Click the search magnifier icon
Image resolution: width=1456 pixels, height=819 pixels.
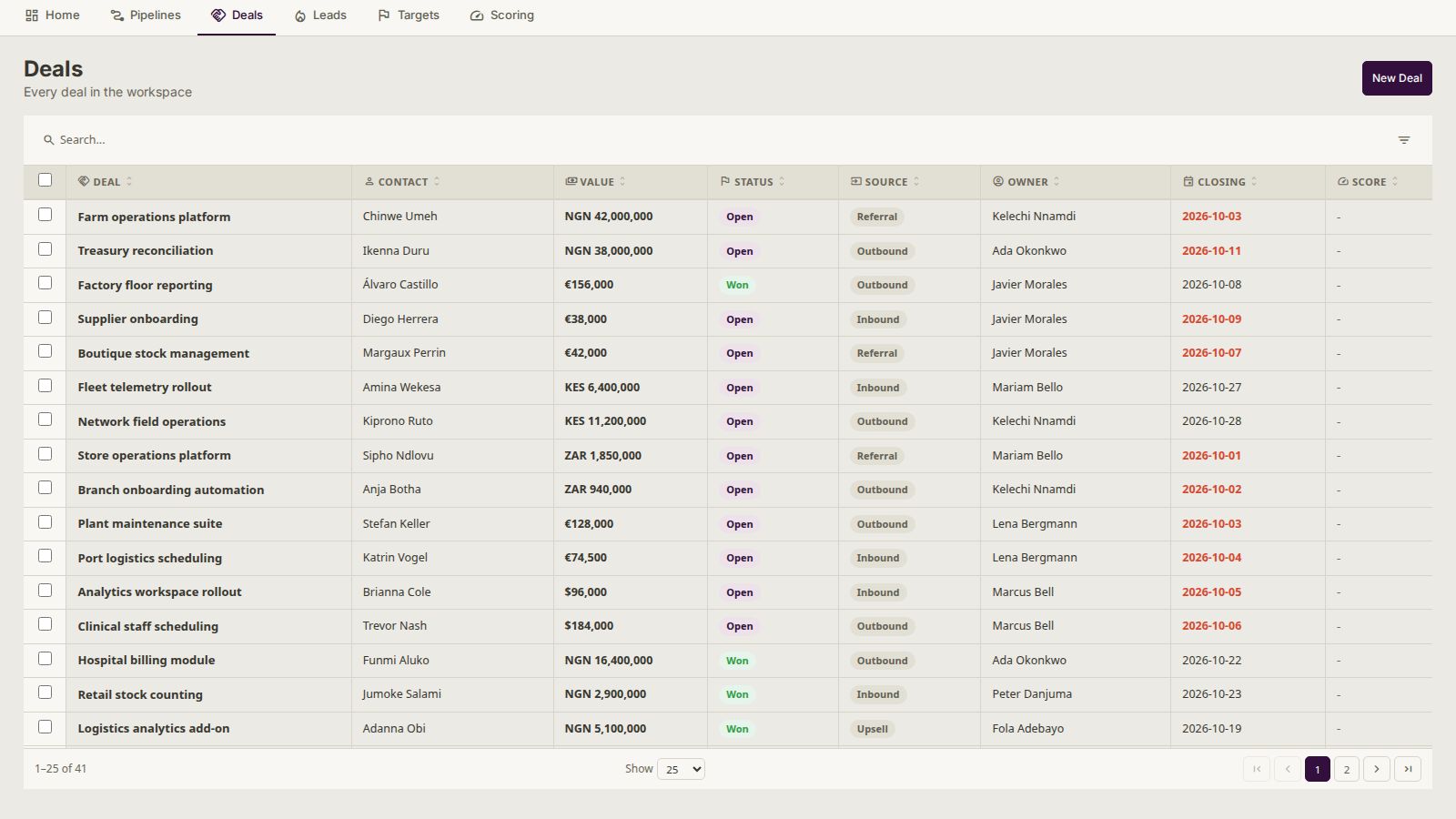(x=49, y=140)
